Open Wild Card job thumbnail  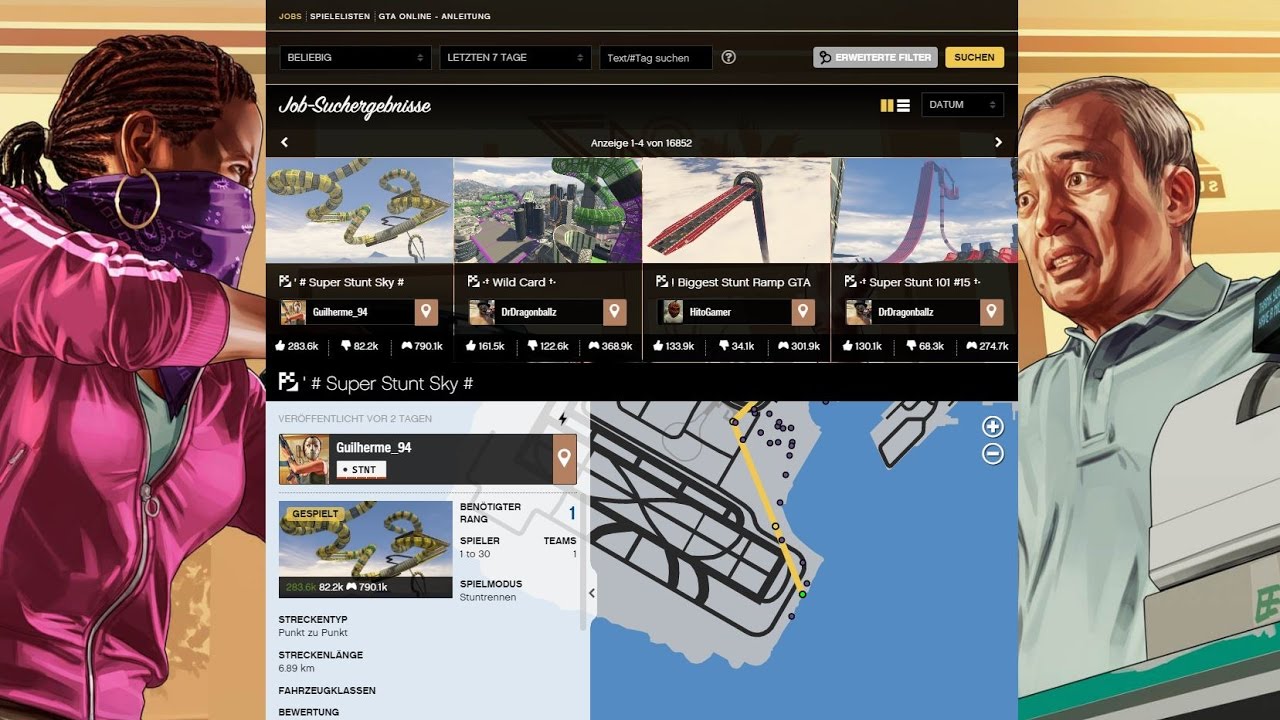548,210
